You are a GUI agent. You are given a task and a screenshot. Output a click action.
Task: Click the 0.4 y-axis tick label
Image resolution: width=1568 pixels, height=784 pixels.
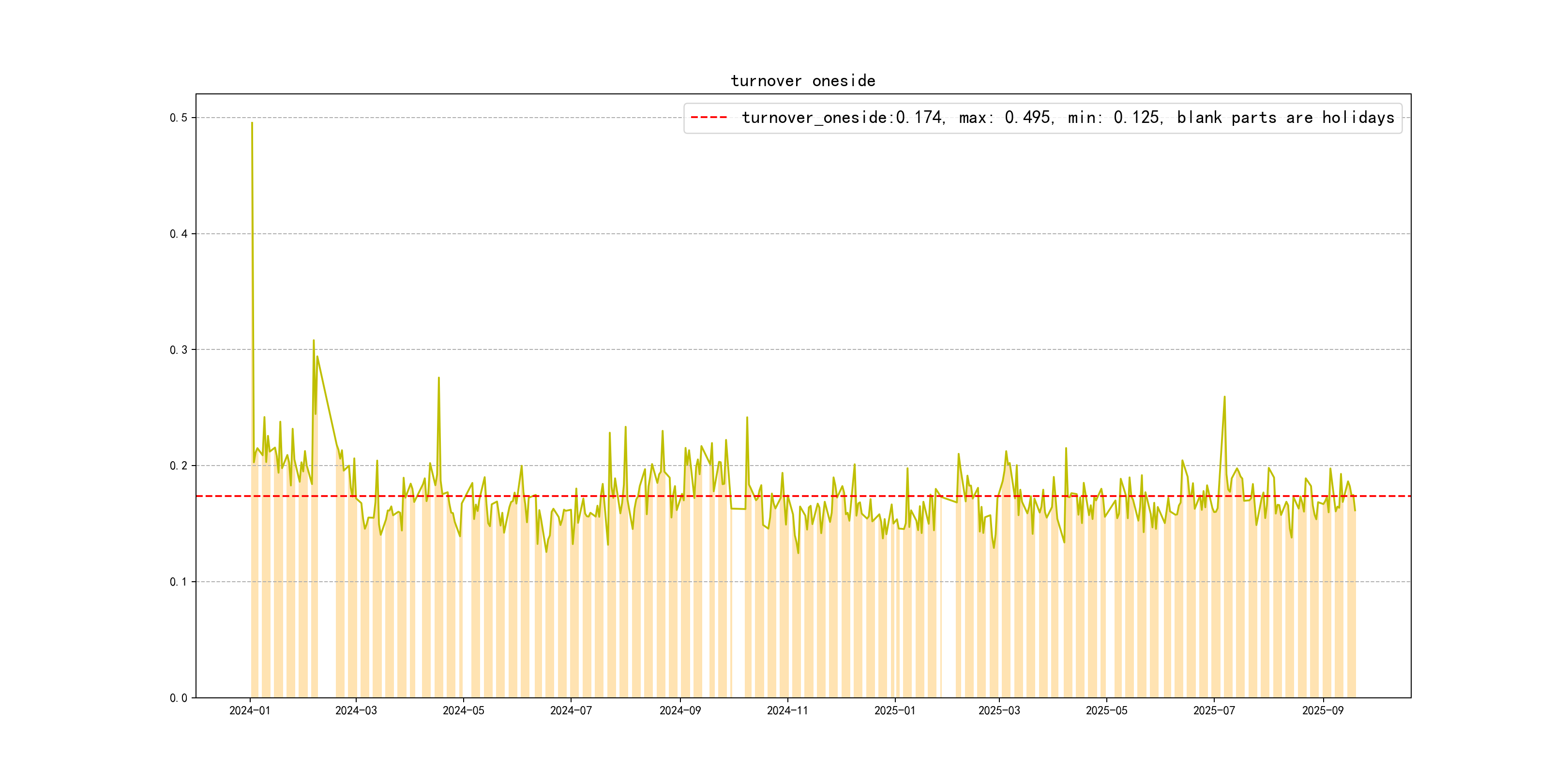coord(179,234)
